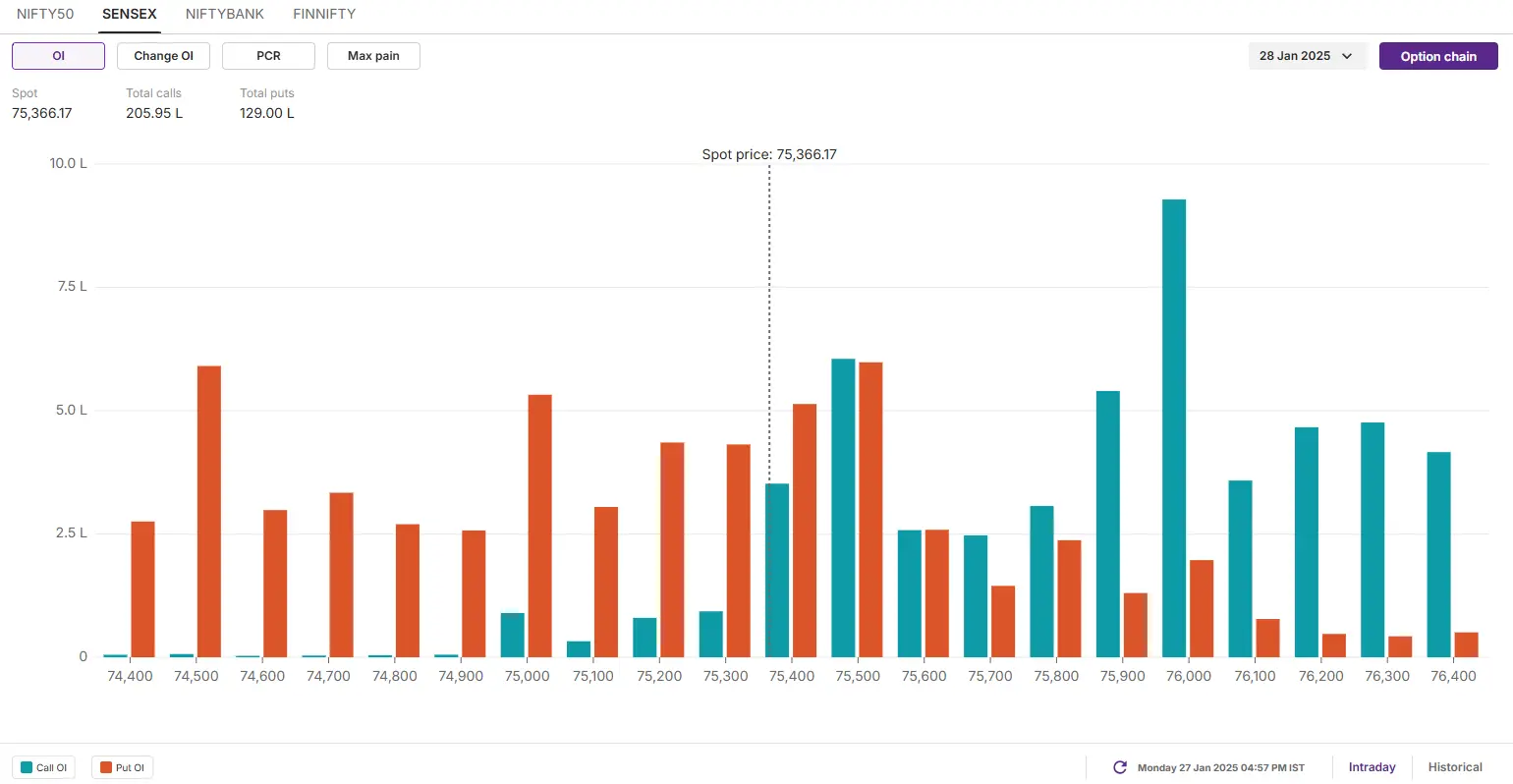Click the refresh icon beside the timestamp
This screenshot has height=784, width=1513.
point(1119,767)
